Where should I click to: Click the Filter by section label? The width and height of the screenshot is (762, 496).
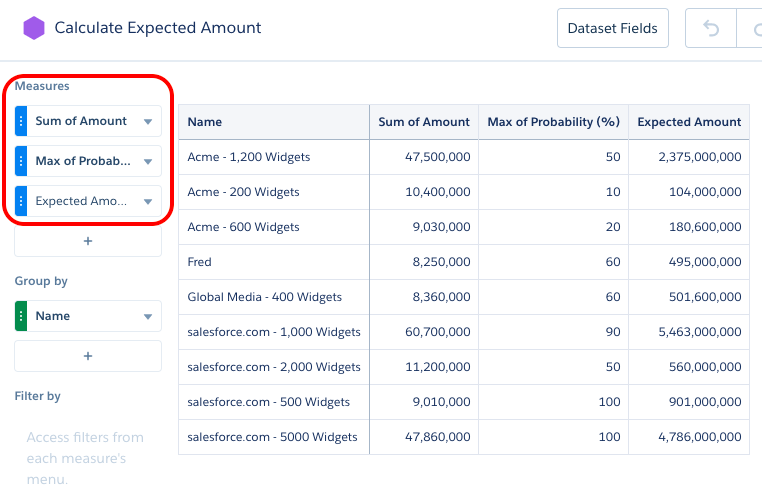[x=37, y=396]
